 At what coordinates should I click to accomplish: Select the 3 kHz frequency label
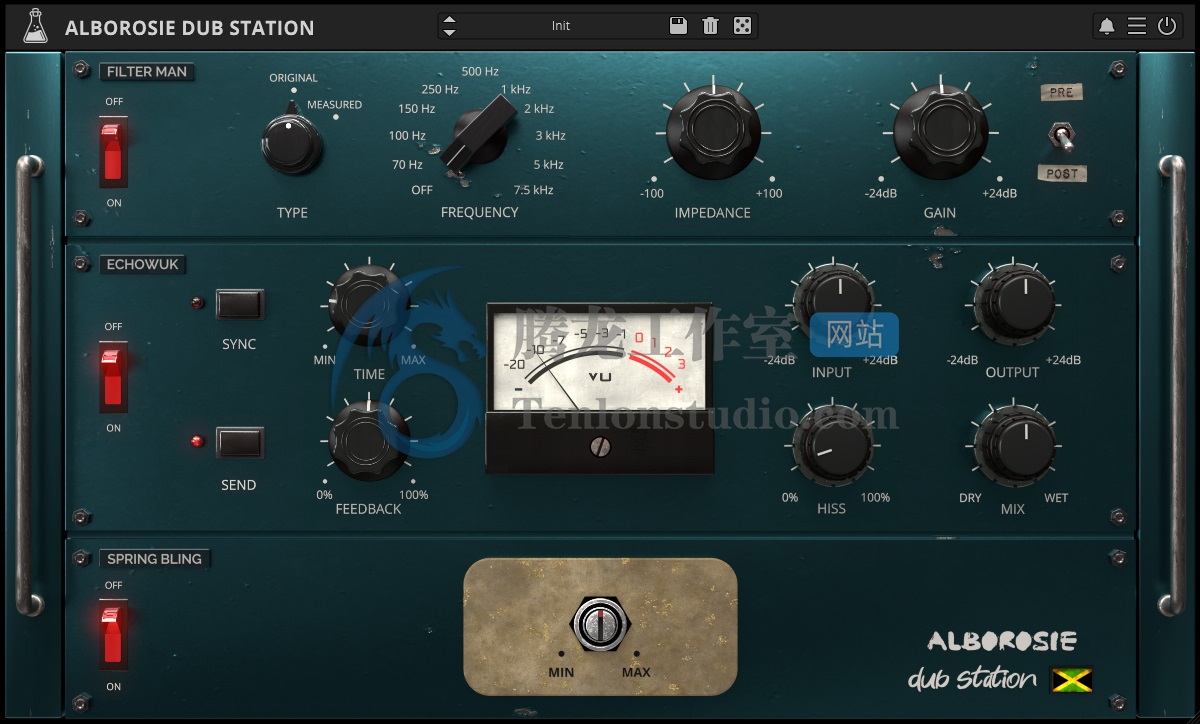tap(550, 136)
